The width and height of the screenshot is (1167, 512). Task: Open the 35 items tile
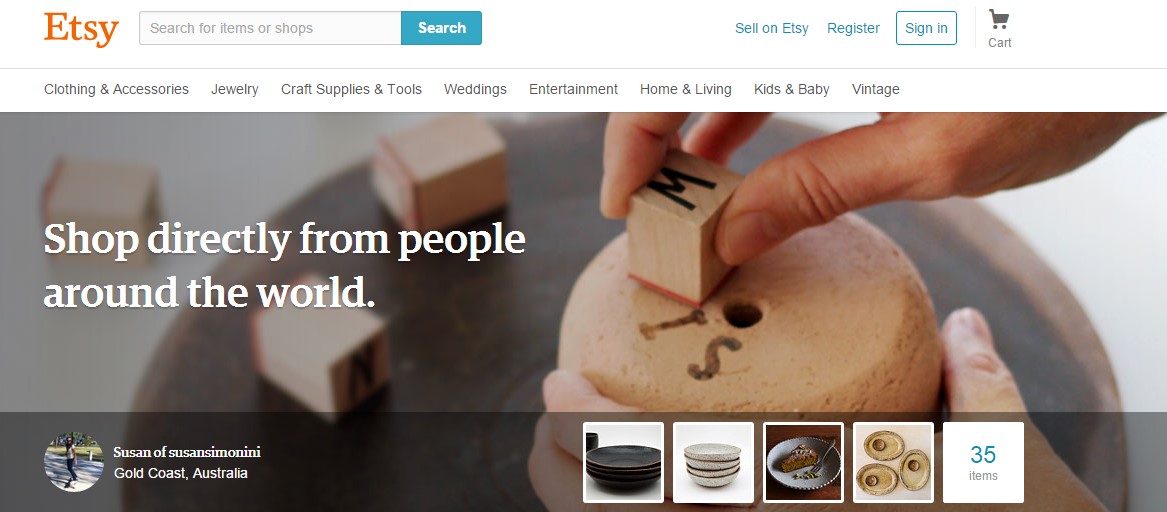point(983,462)
